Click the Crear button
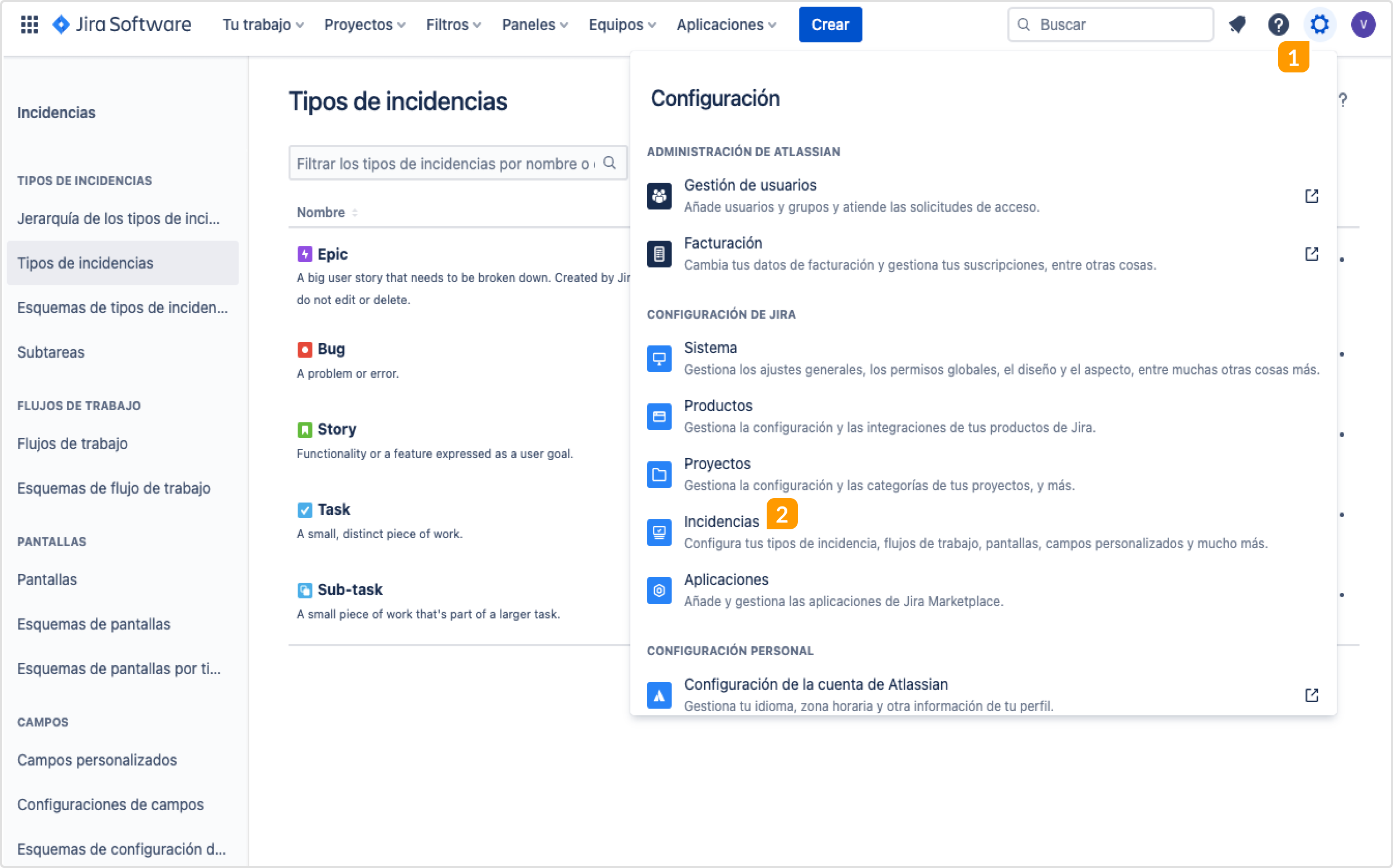Screen dimensions: 1393x868 point(830,25)
